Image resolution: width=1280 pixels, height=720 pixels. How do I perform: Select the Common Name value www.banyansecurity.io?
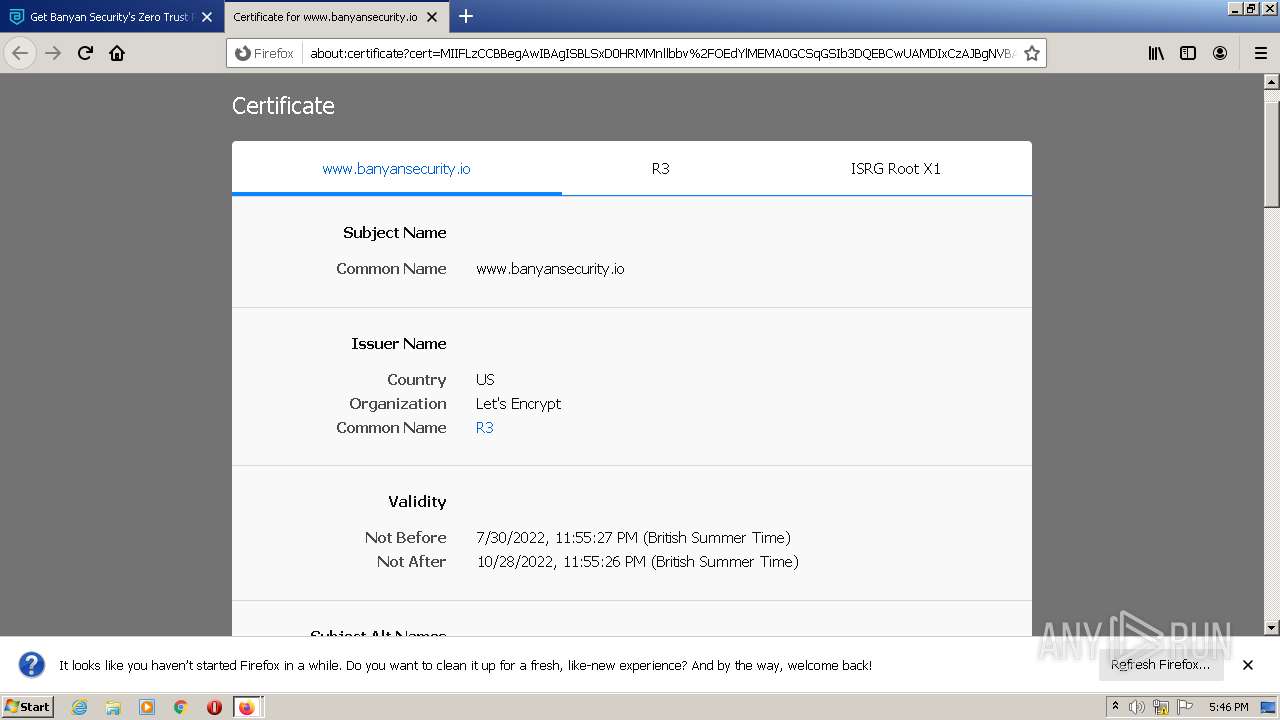pos(550,269)
